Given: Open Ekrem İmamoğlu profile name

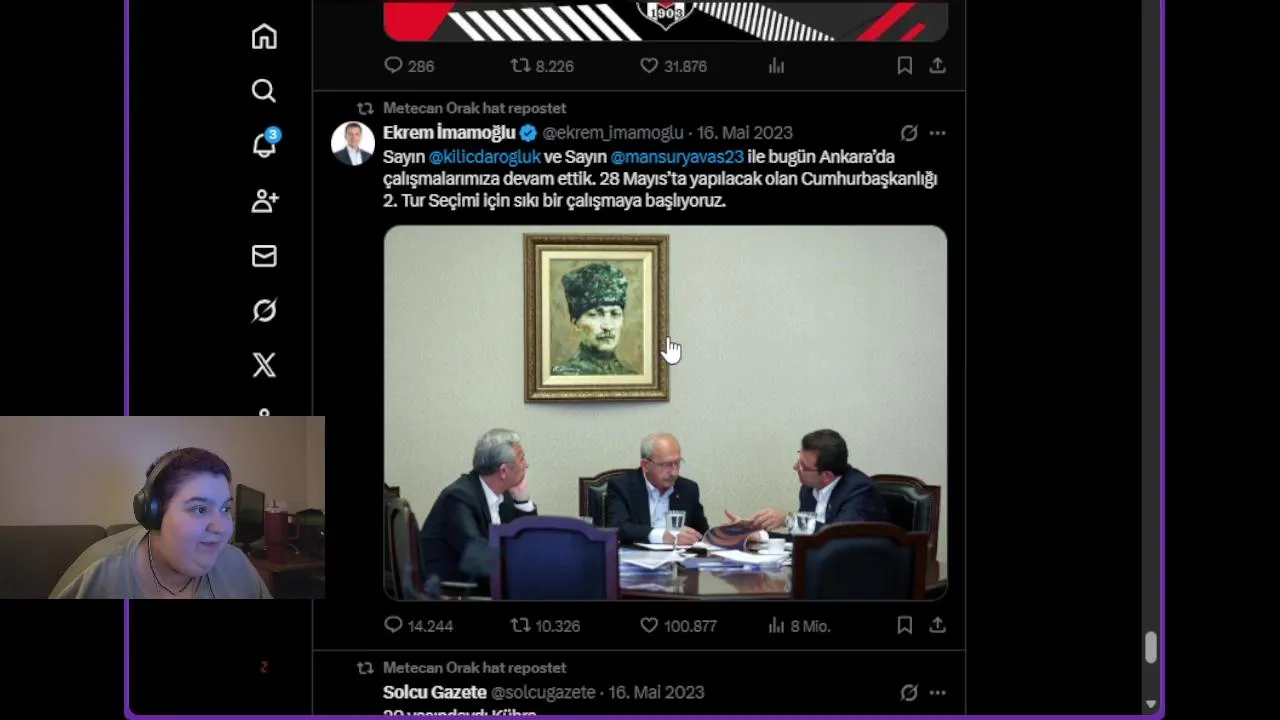Looking at the screenshot, I should (449, 132).
